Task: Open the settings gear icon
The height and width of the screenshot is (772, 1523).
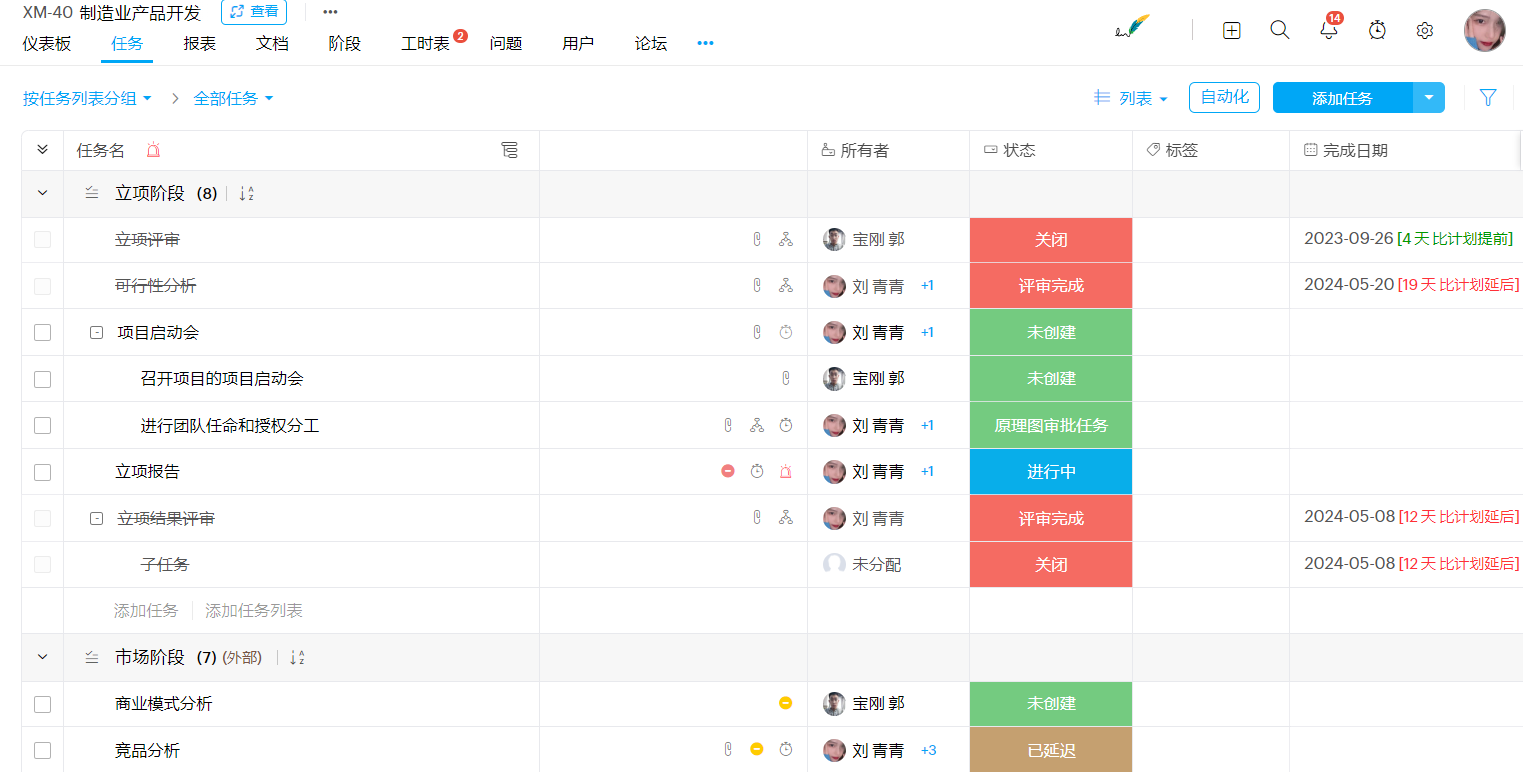Action: (x=1425, y=30)
